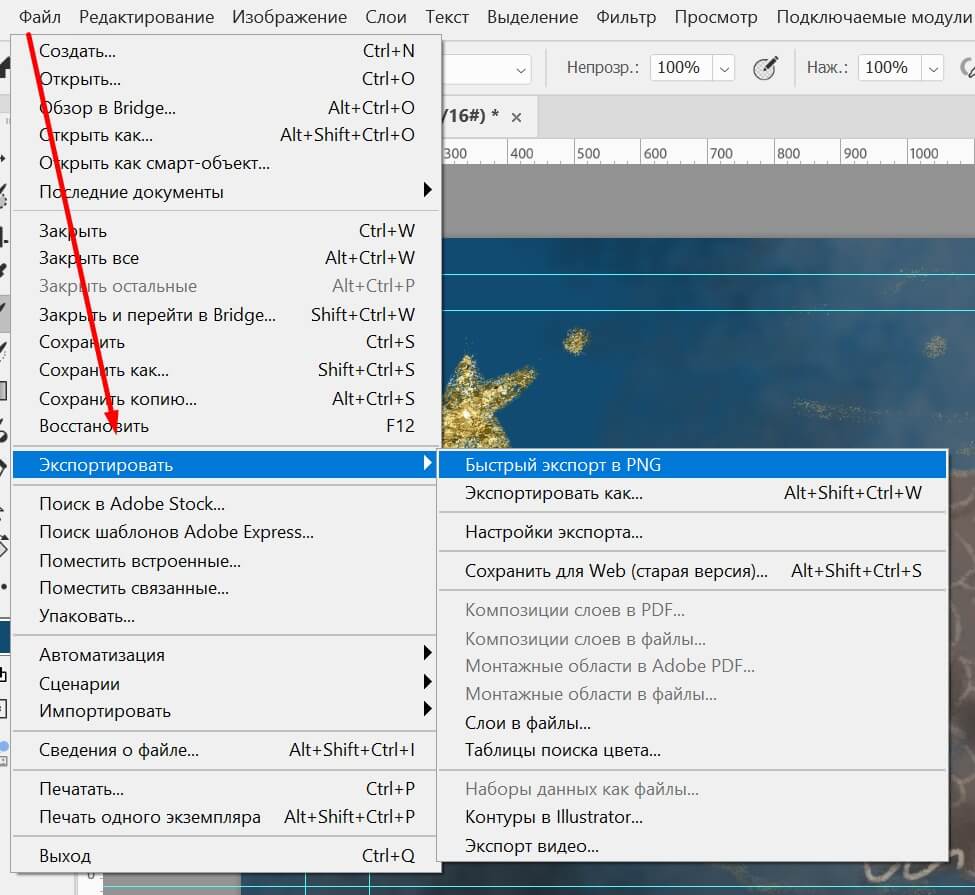The image size is (975, 895).
Task: Click the pressure-for-opacity icon in options bar
Action: (765, 68)
